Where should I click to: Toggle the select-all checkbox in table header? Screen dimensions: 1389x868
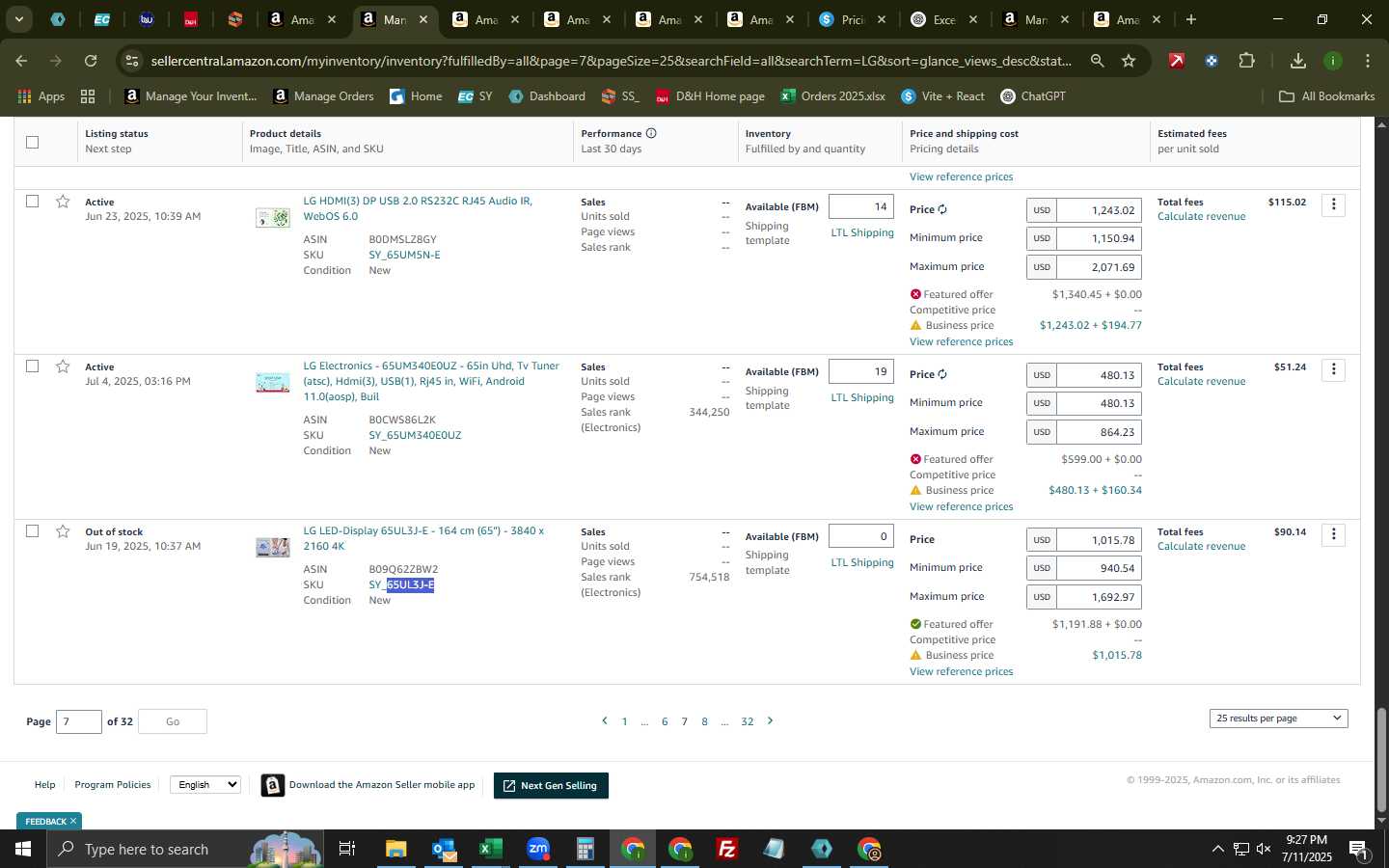[x=32, y=142]
